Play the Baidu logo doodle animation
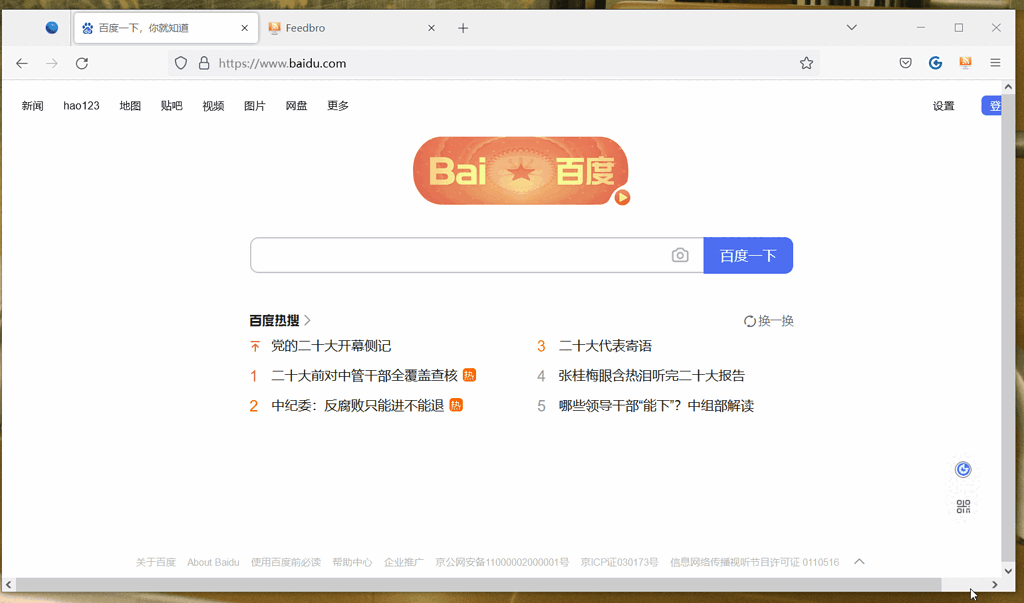1024x603 pixels. pyautogui.click(x=622, y=197)
